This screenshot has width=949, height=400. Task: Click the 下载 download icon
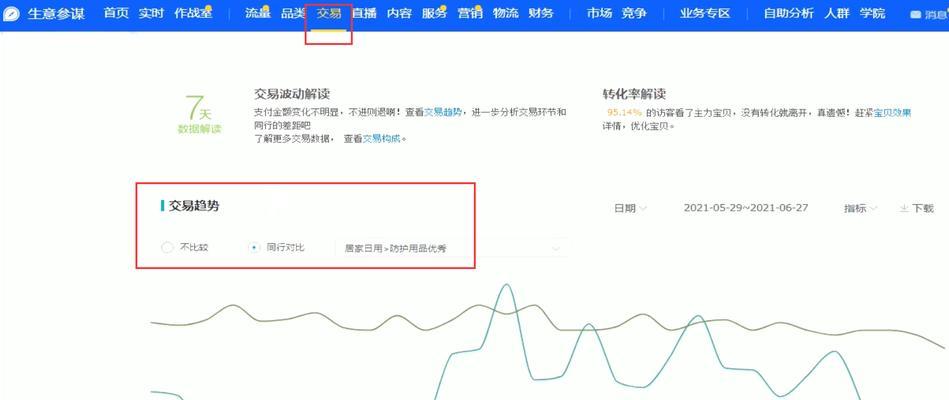pyautogui.click(x=904, y=208)
